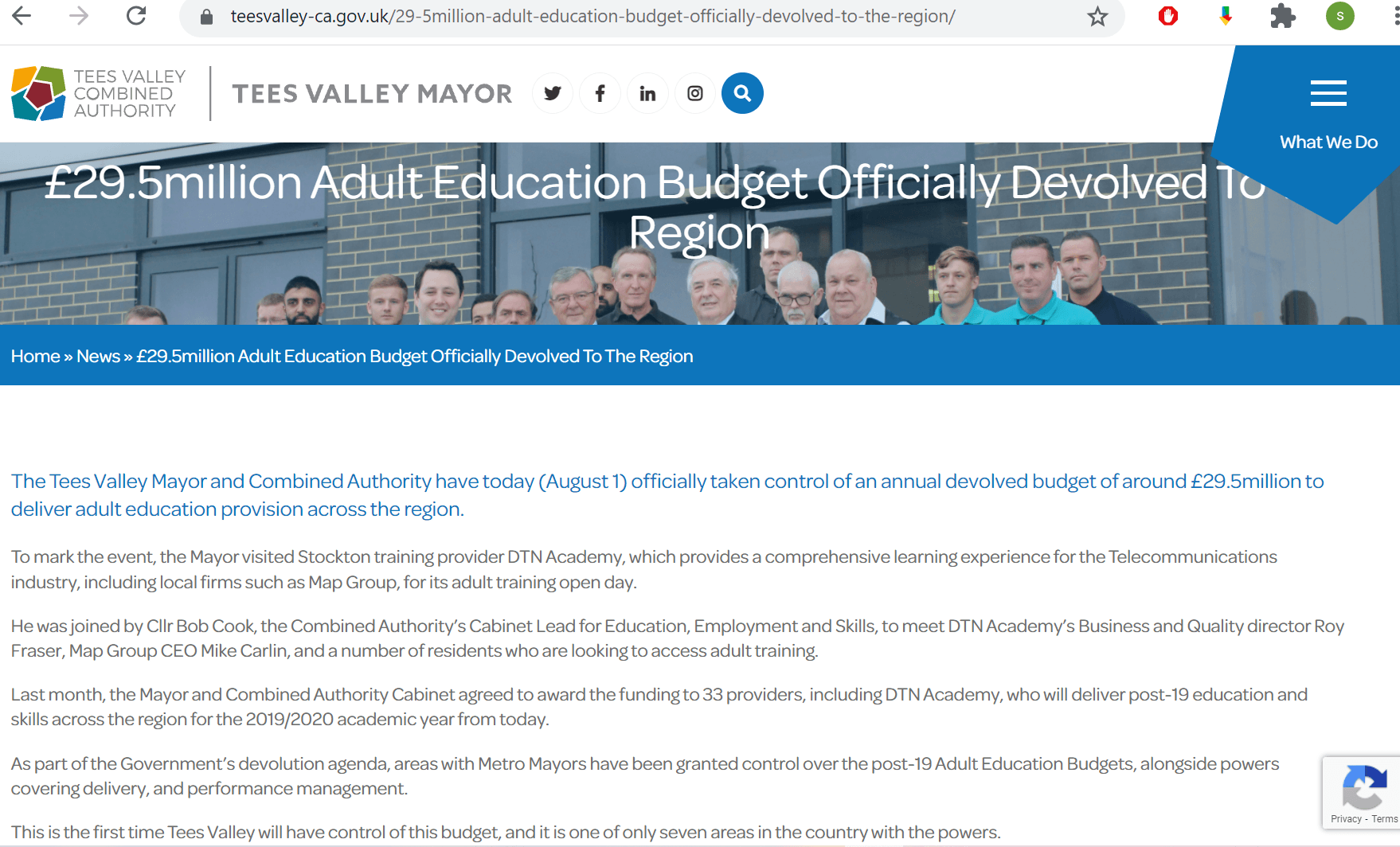Click the Tees Valley Combined Authority logo
Screen dimensions: 1400x847
99,93
